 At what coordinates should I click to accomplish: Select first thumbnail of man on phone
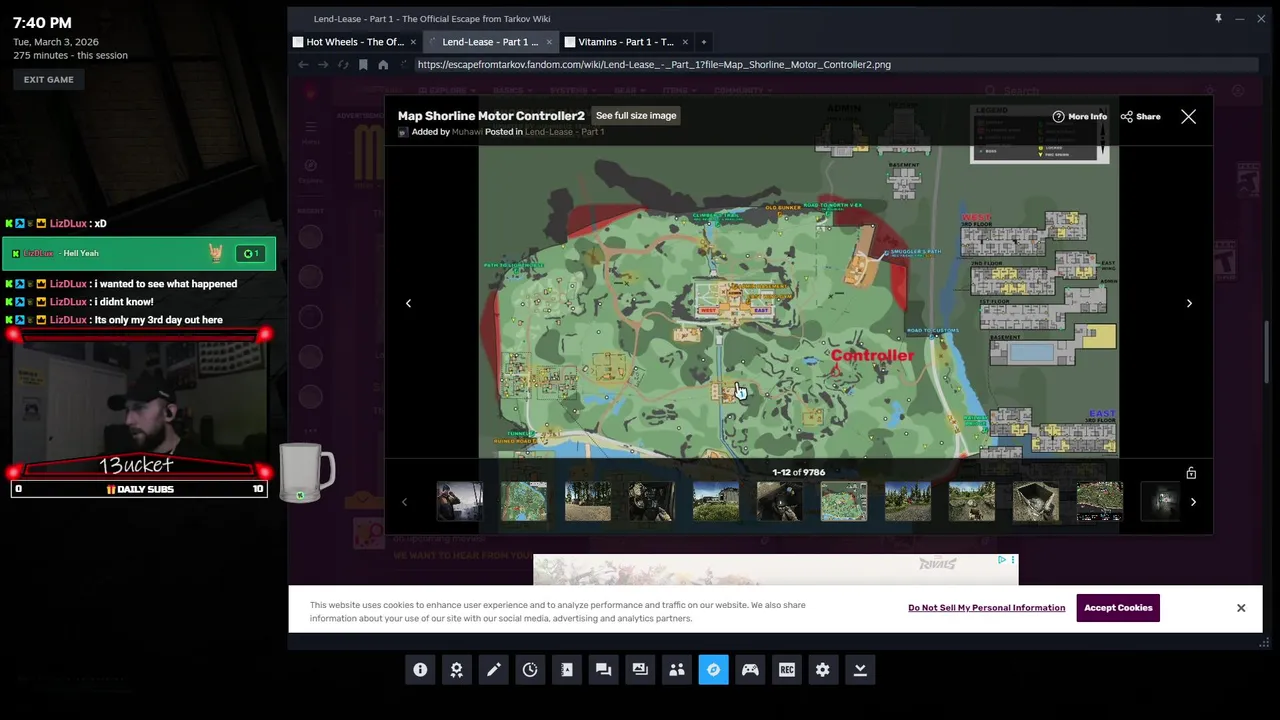pos(460,502)
